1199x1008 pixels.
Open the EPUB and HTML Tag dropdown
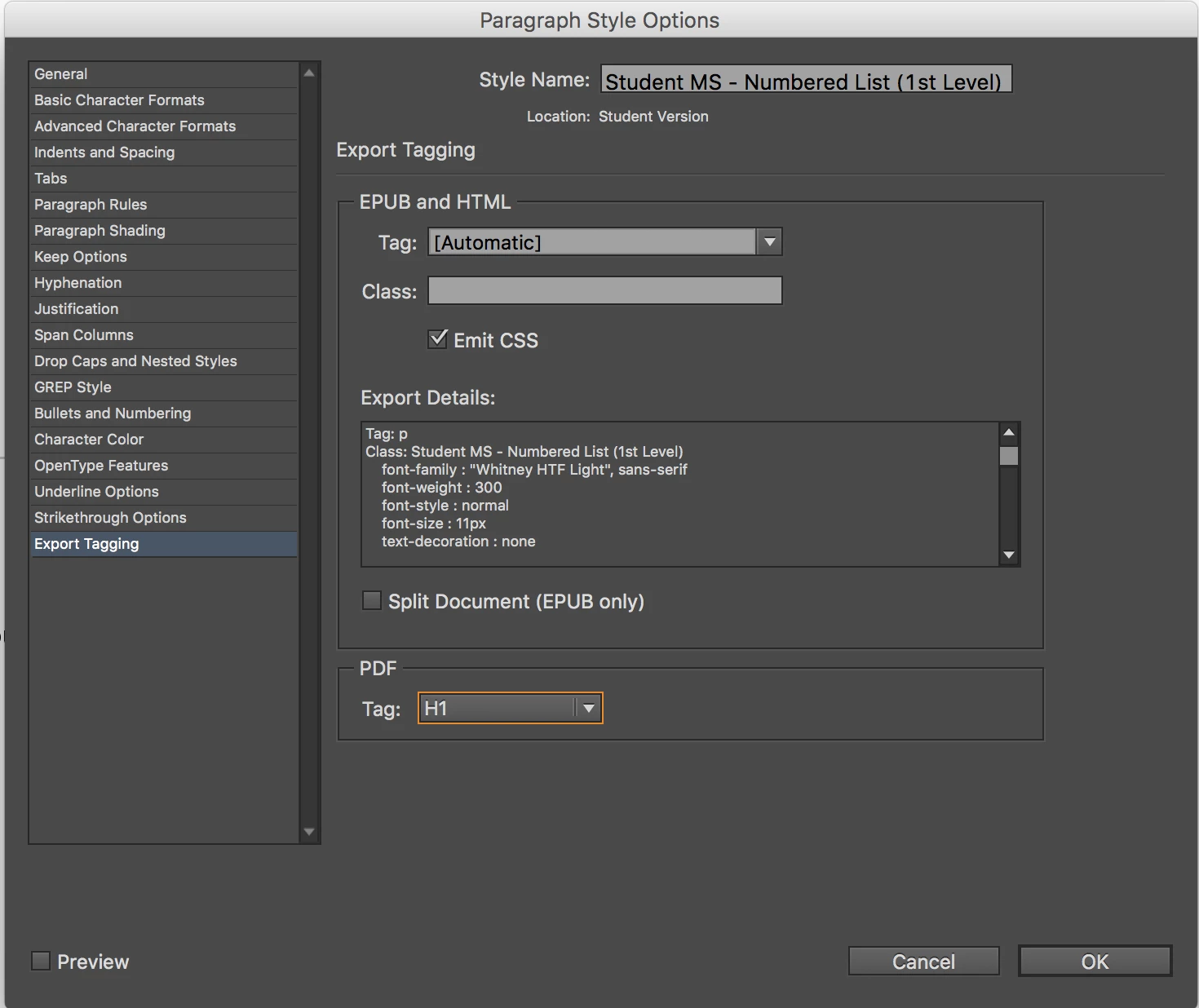tap(605, 242)
